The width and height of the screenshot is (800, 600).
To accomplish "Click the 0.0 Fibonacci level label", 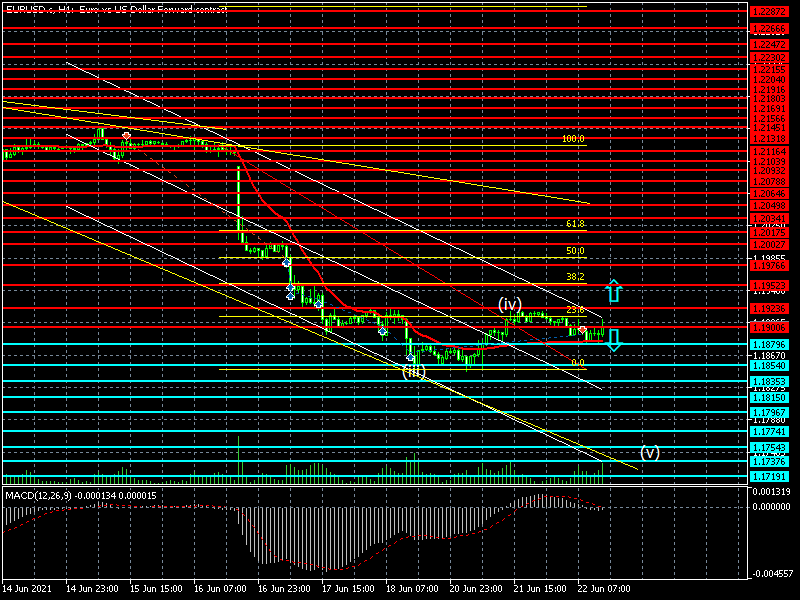I will pyautogui.click(x=578, y=363).
